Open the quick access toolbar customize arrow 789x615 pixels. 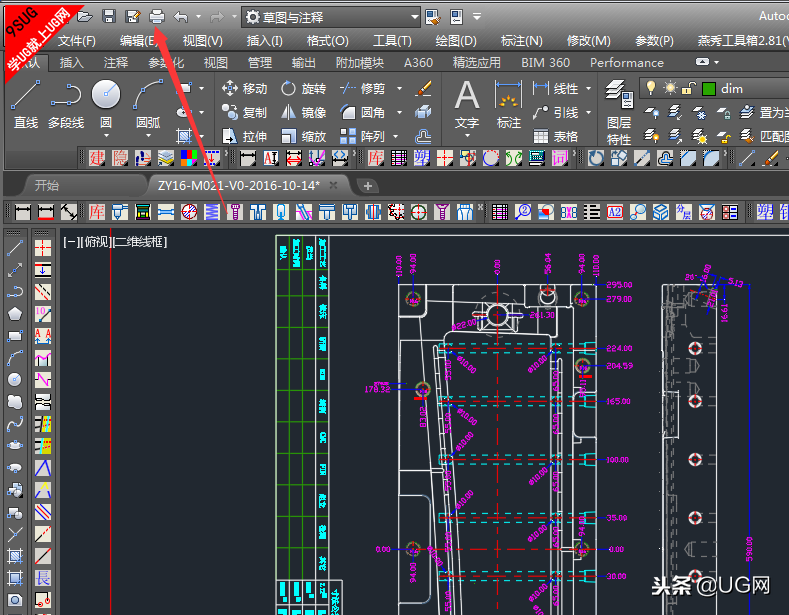[x=477, y=17]
